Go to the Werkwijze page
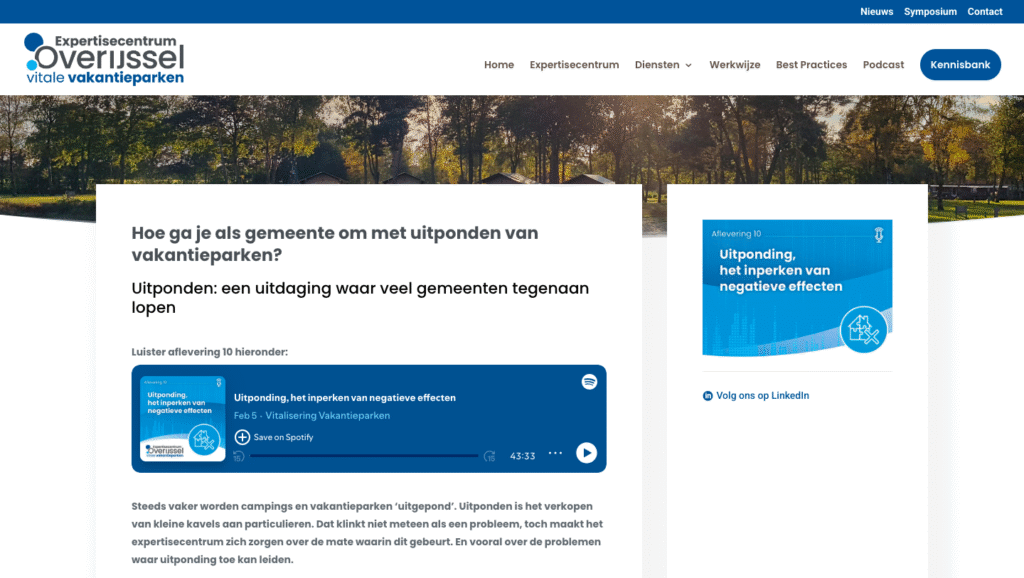This screenshot has width=1024, height=578. [x=734, y=65]
